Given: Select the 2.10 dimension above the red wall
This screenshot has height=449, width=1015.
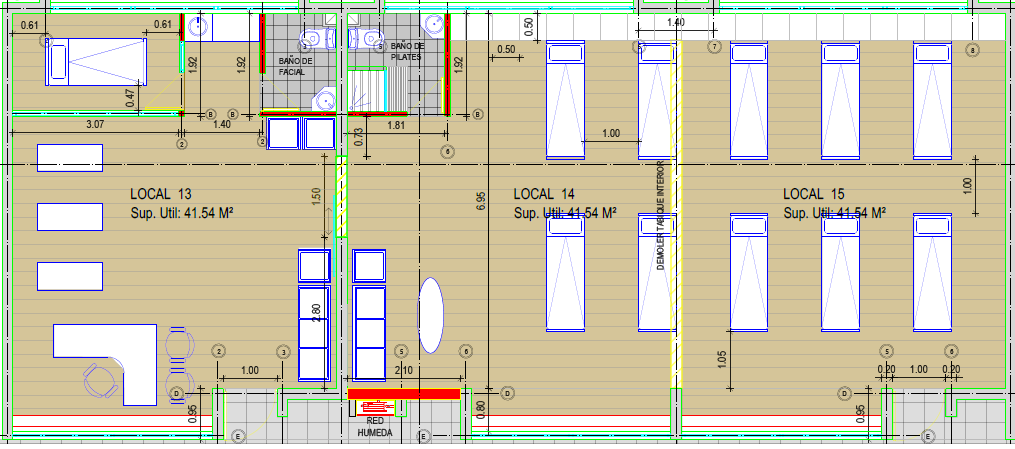Looking at the screenshot, I should (x=405, y=371).
